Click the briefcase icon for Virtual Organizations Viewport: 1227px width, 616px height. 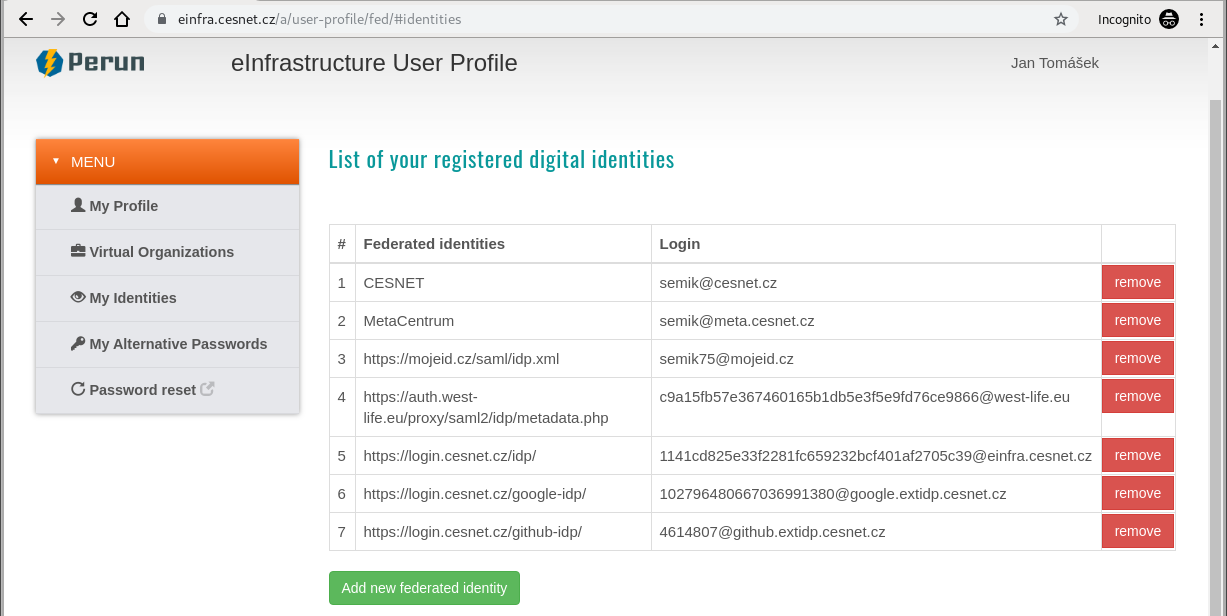coord(78,251)
